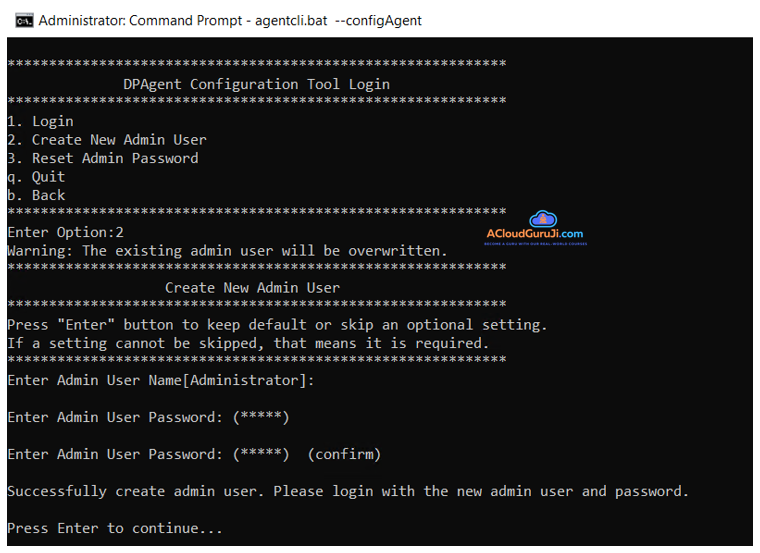The image size is (760, 553).
Task: Click the Enter Admin User Name[Administrator] prompt
Action: click(161, 380)
